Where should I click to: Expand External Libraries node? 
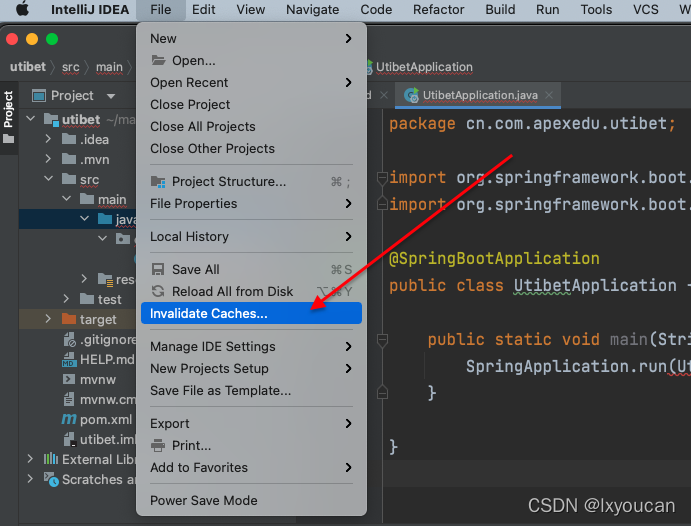point(30,459)
